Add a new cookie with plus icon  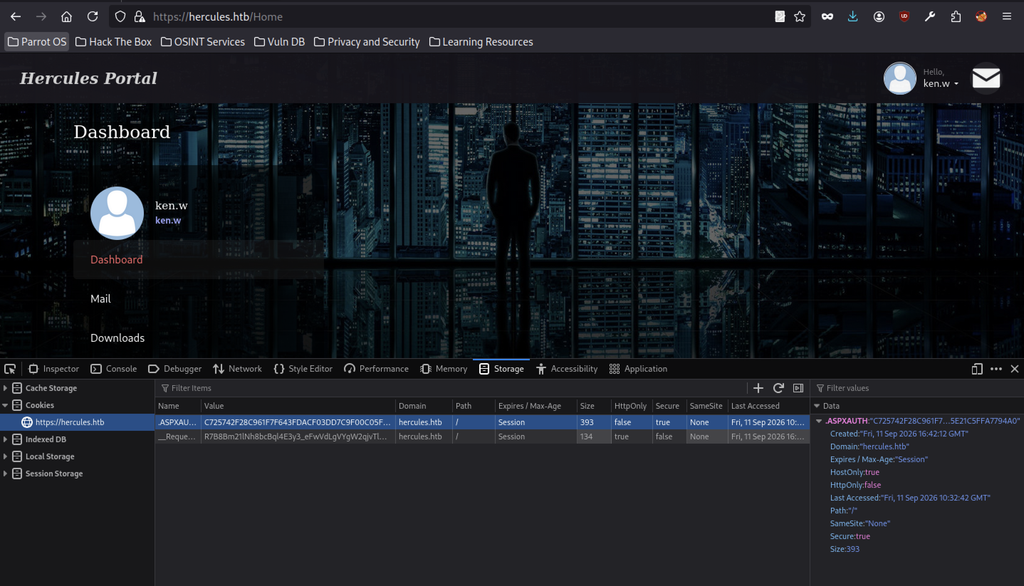click(x=758, y=388)
